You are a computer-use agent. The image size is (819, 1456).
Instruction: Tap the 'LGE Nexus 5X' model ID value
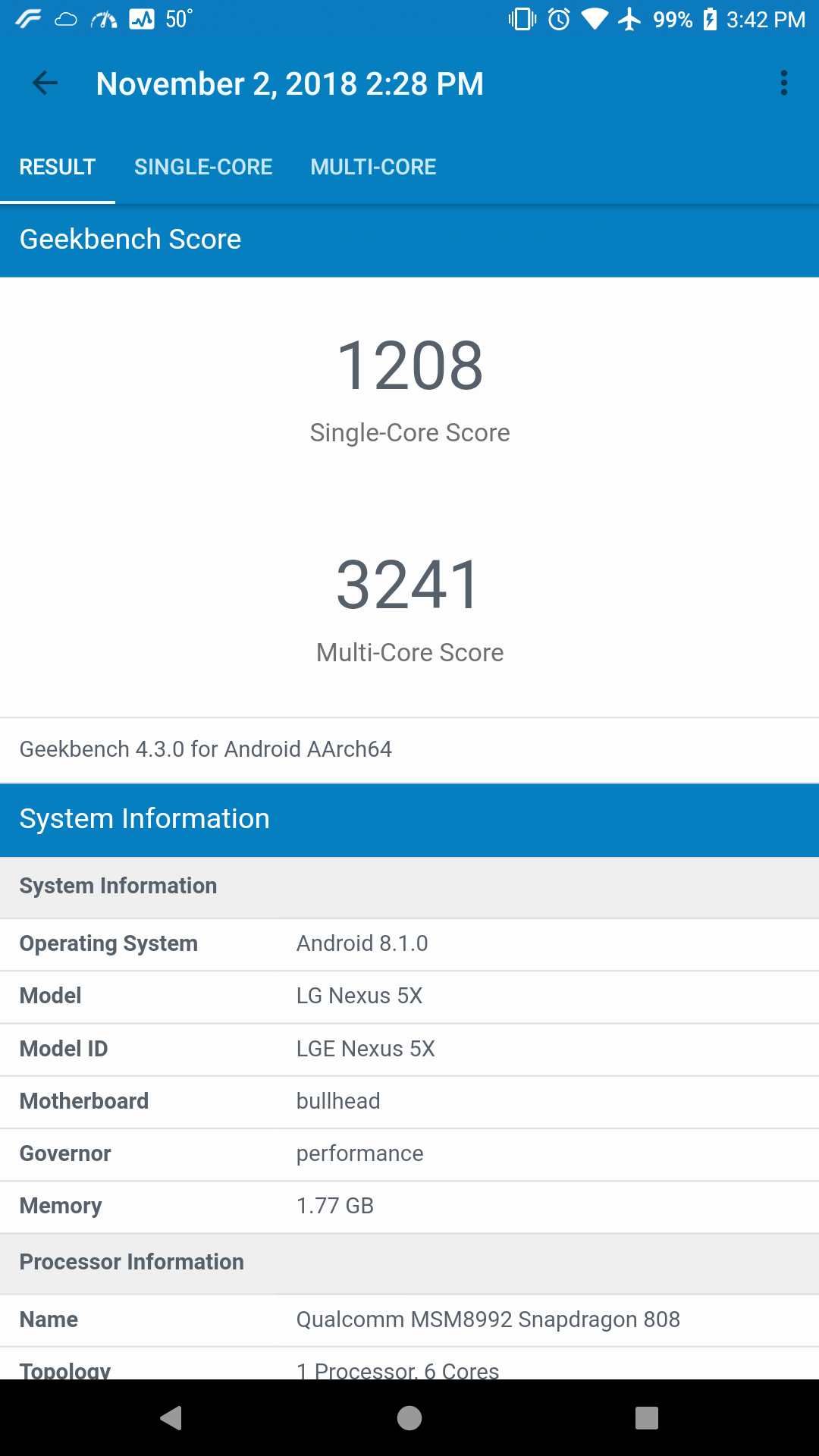click(366, 1049)
